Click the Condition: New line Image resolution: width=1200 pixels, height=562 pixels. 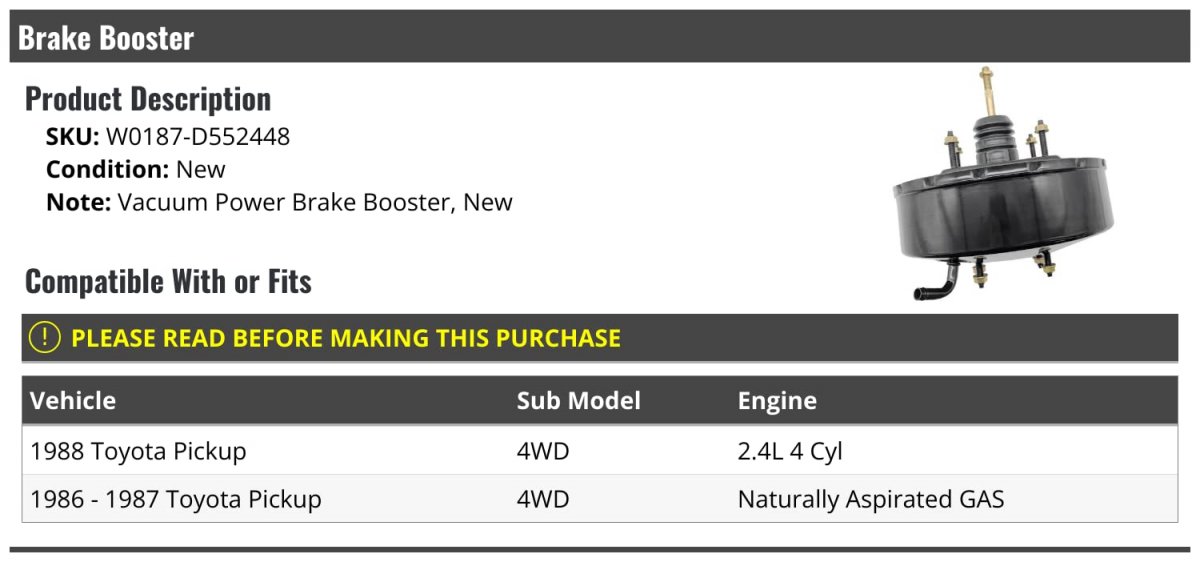136,169
